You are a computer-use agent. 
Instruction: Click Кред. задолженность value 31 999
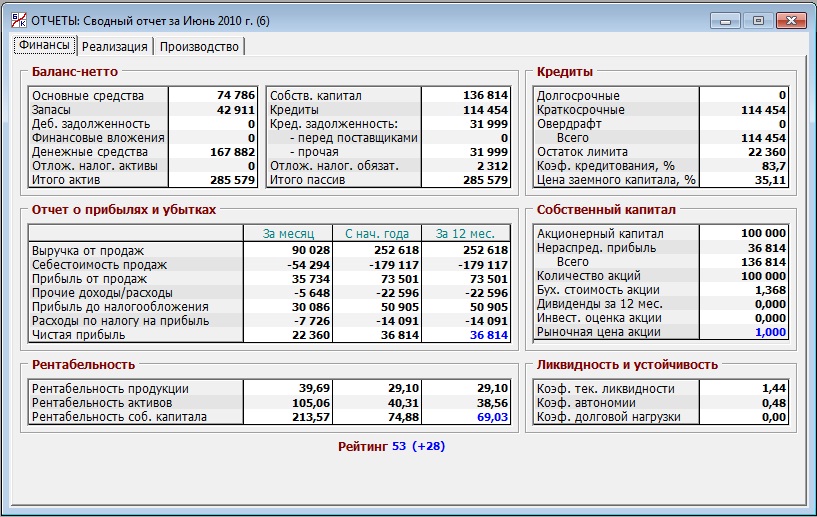tap(488, 124)
